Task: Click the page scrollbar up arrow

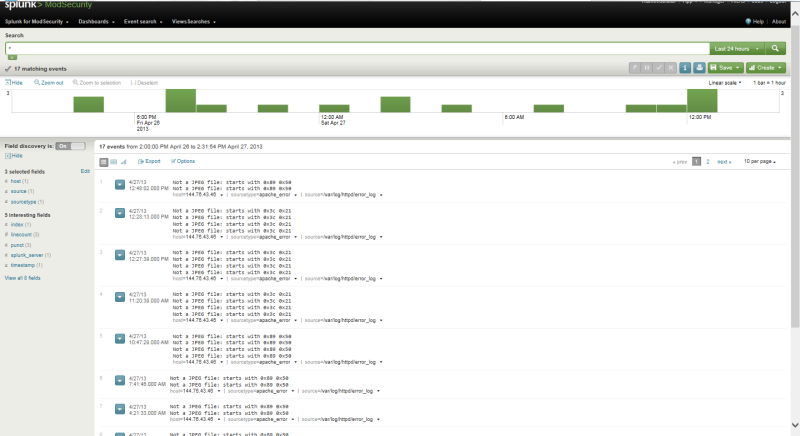Action: [795, 14]
